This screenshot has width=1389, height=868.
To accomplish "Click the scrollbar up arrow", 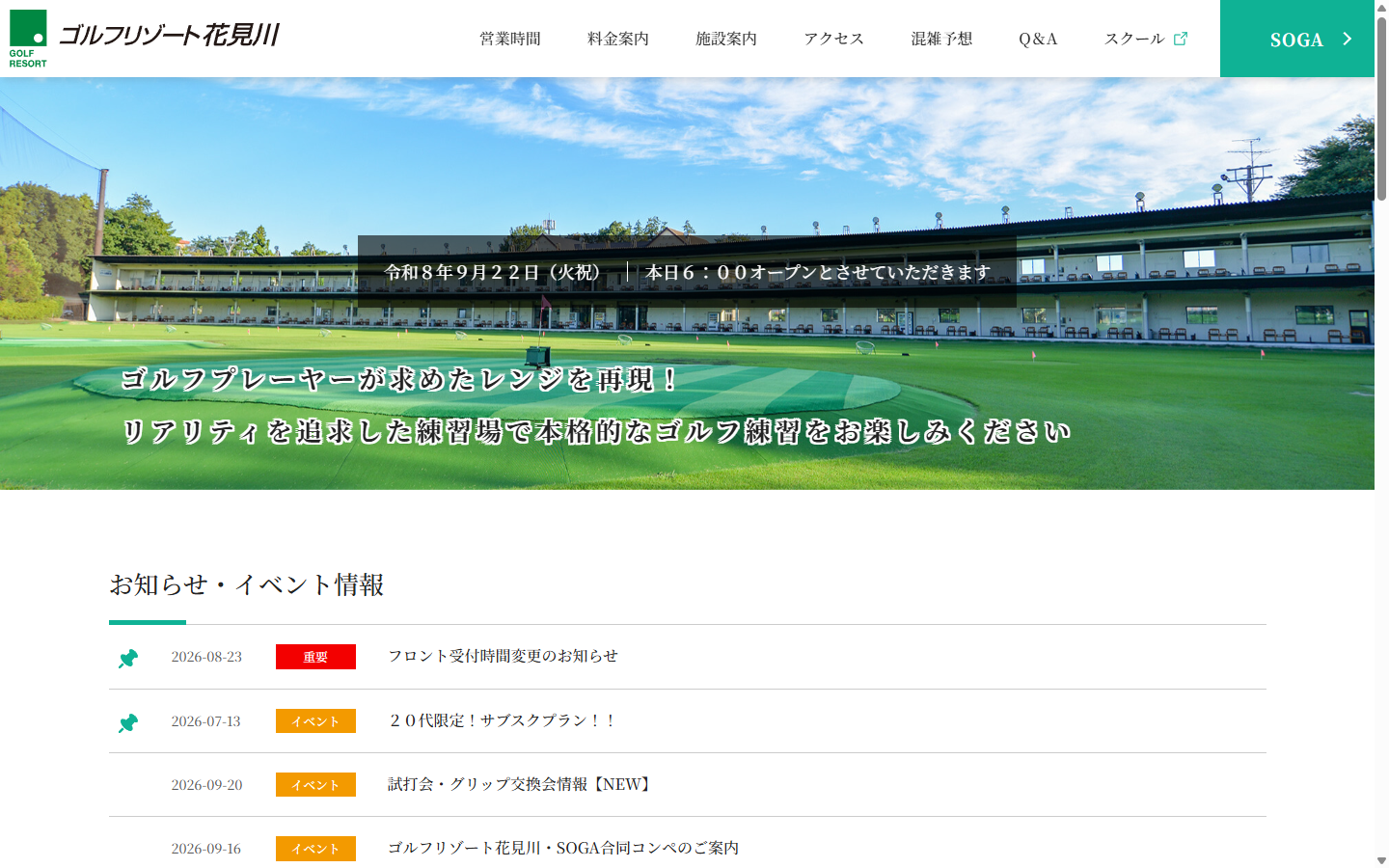I will (x=1381, y=7).
